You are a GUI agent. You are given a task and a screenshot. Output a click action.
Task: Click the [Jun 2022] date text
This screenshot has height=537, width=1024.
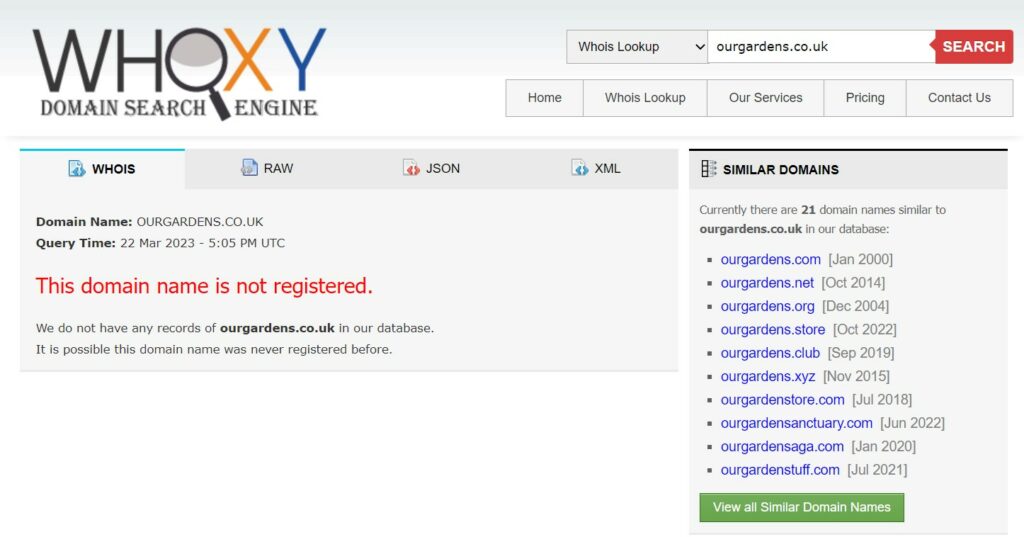point(912,423)
